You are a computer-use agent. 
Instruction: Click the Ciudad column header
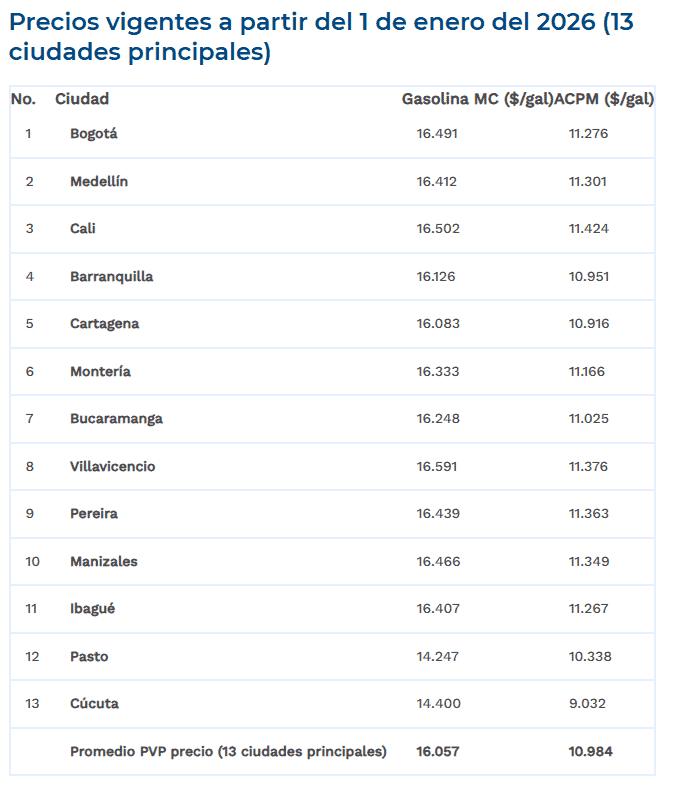coord(82,99)
